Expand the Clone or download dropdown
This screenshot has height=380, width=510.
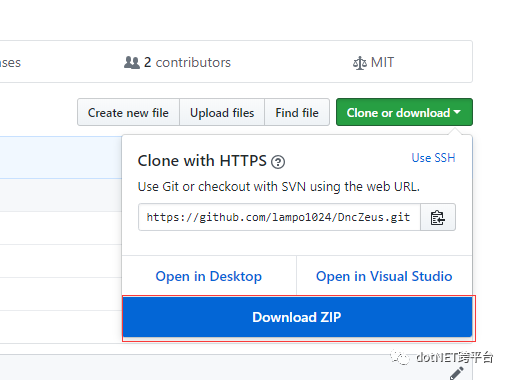(404, 112)
